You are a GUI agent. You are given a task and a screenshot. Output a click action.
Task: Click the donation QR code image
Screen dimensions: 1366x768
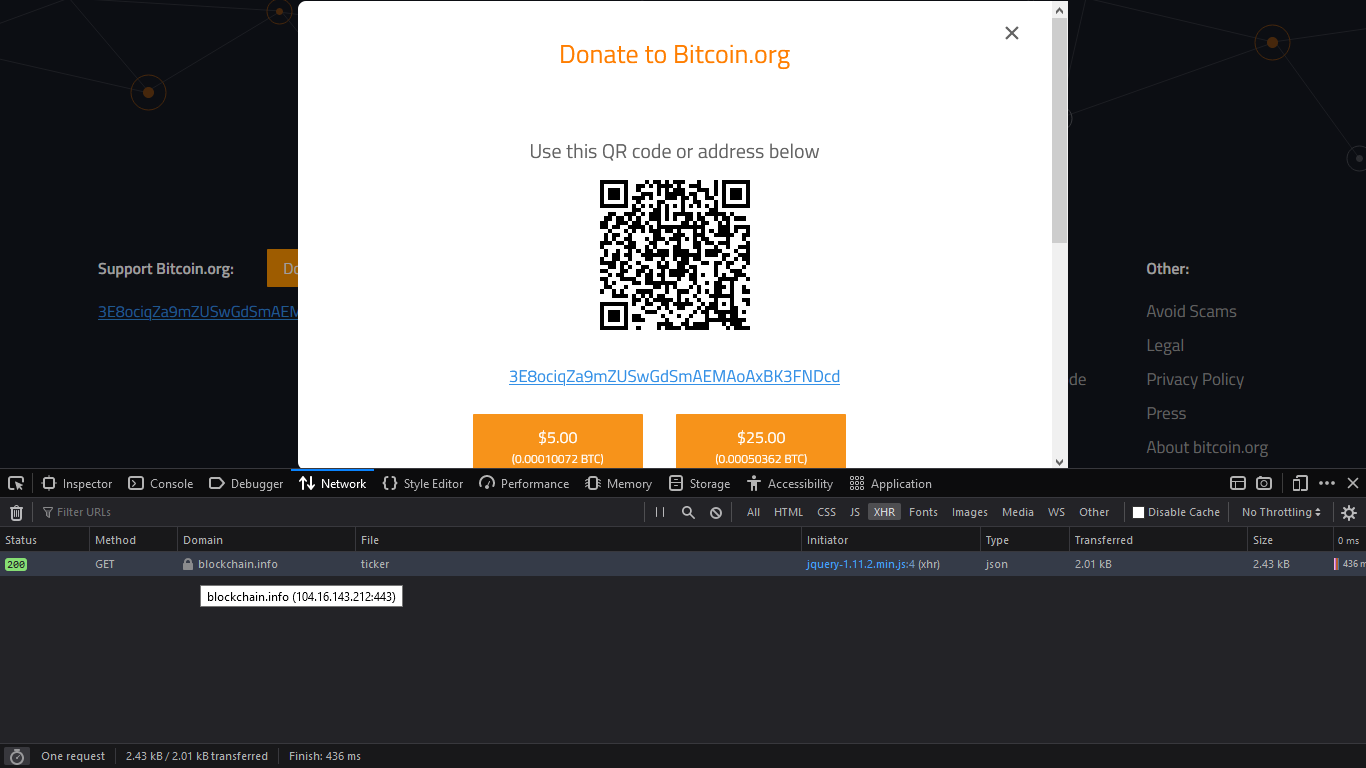(x=675, y=255)
